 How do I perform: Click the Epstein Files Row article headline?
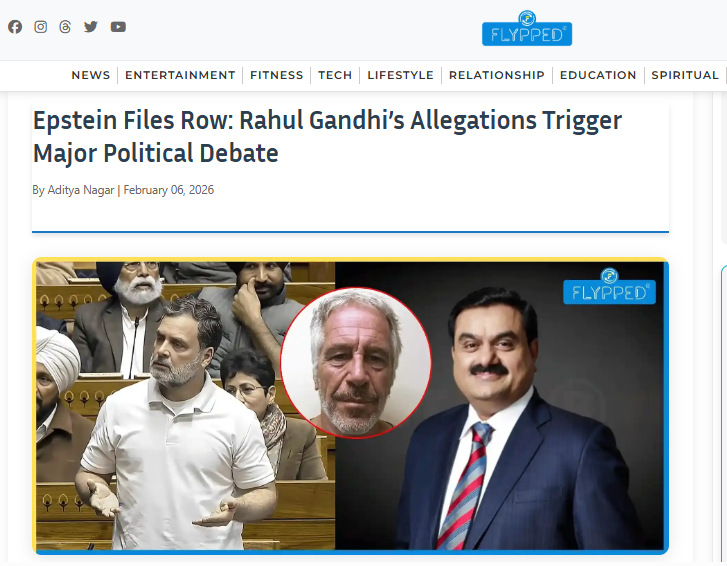click(327, 137)
